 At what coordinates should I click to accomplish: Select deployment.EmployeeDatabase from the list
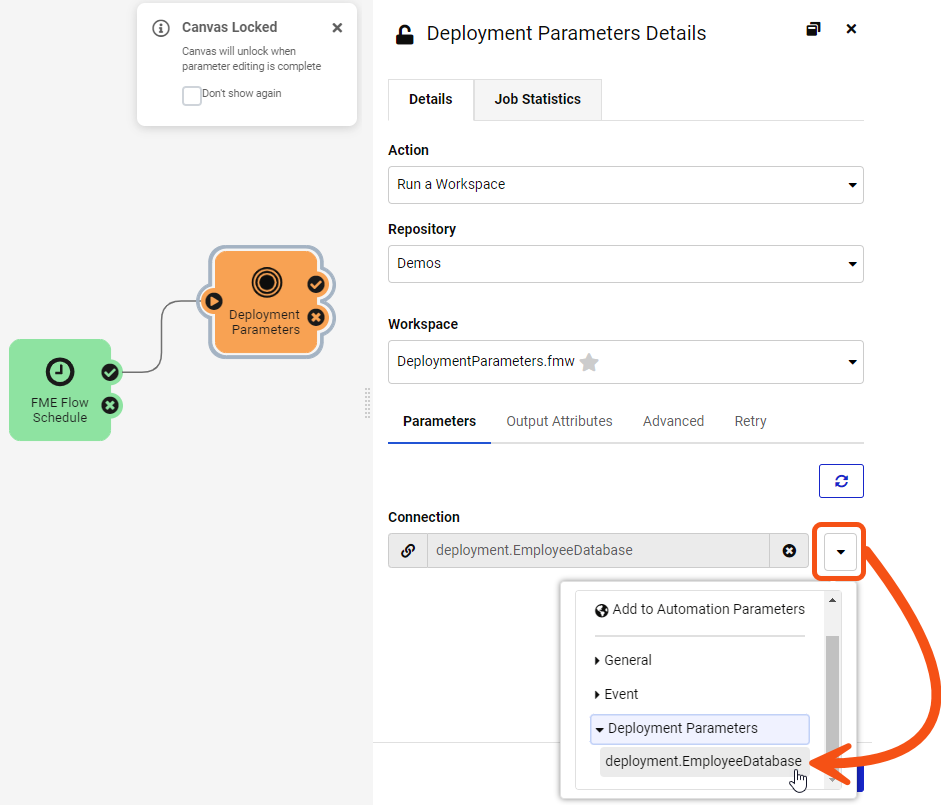(703, 762)
